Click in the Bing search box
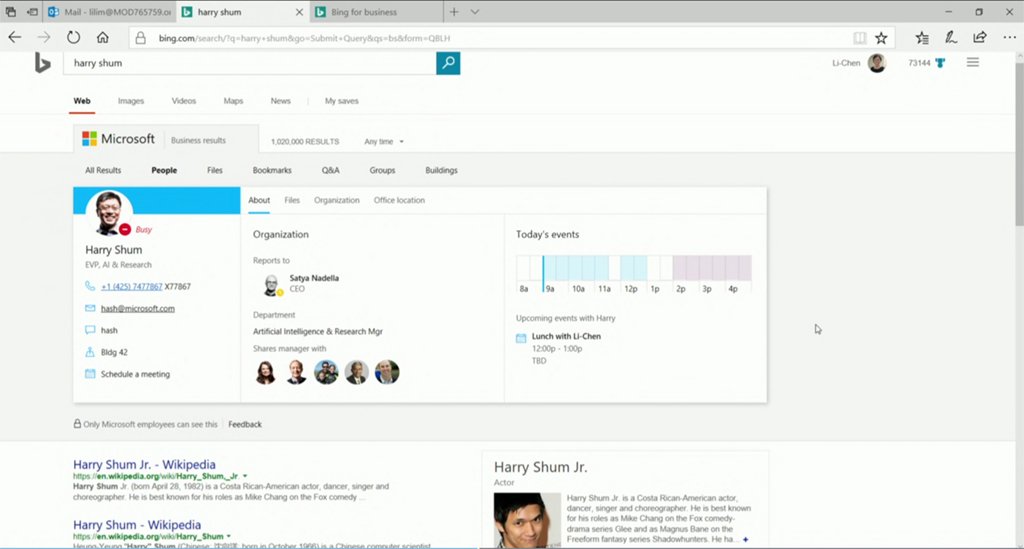 point(248,63)
